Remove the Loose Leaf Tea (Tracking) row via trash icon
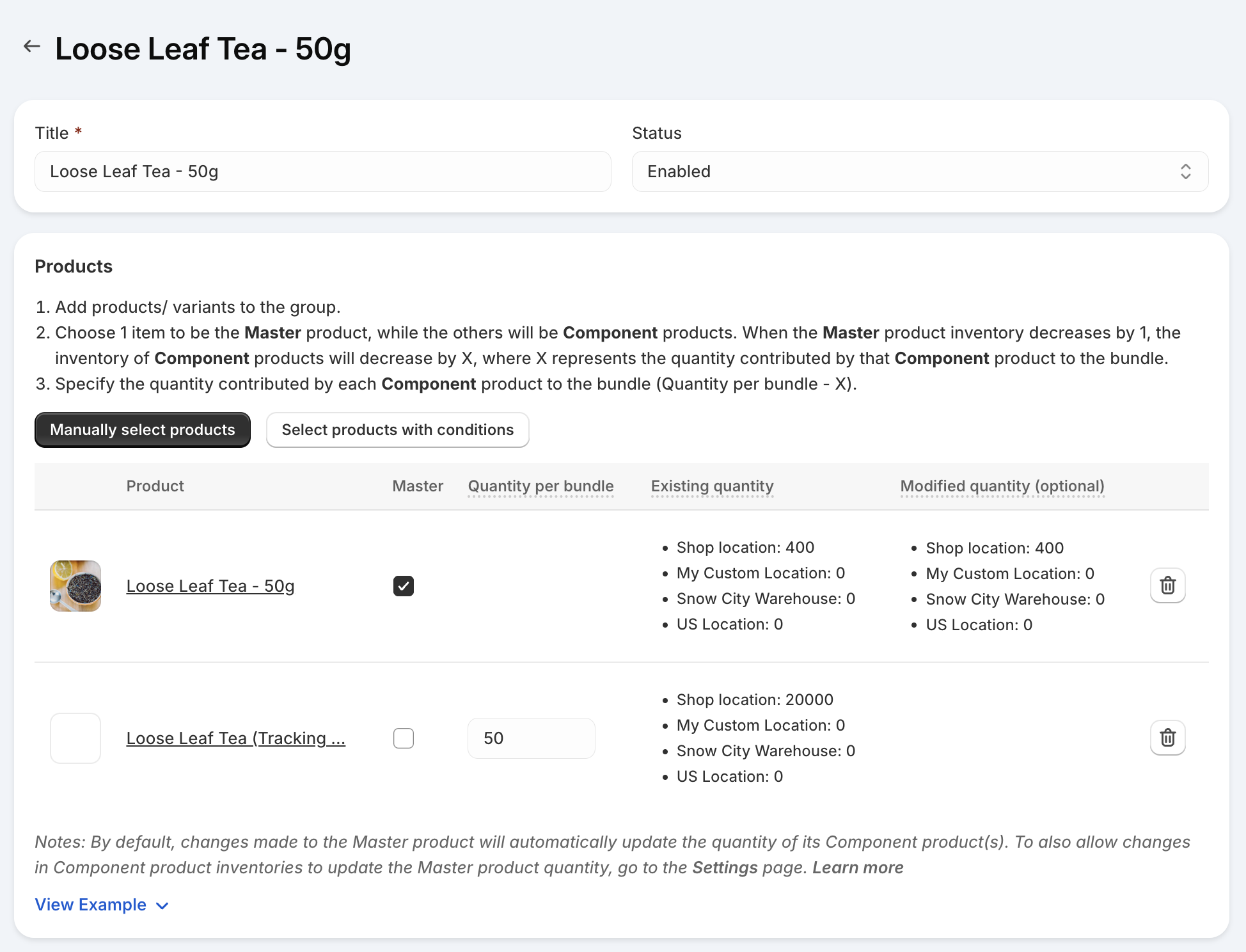The height and width of the screenshot is (952, 1246). [x=1167, y=738]
